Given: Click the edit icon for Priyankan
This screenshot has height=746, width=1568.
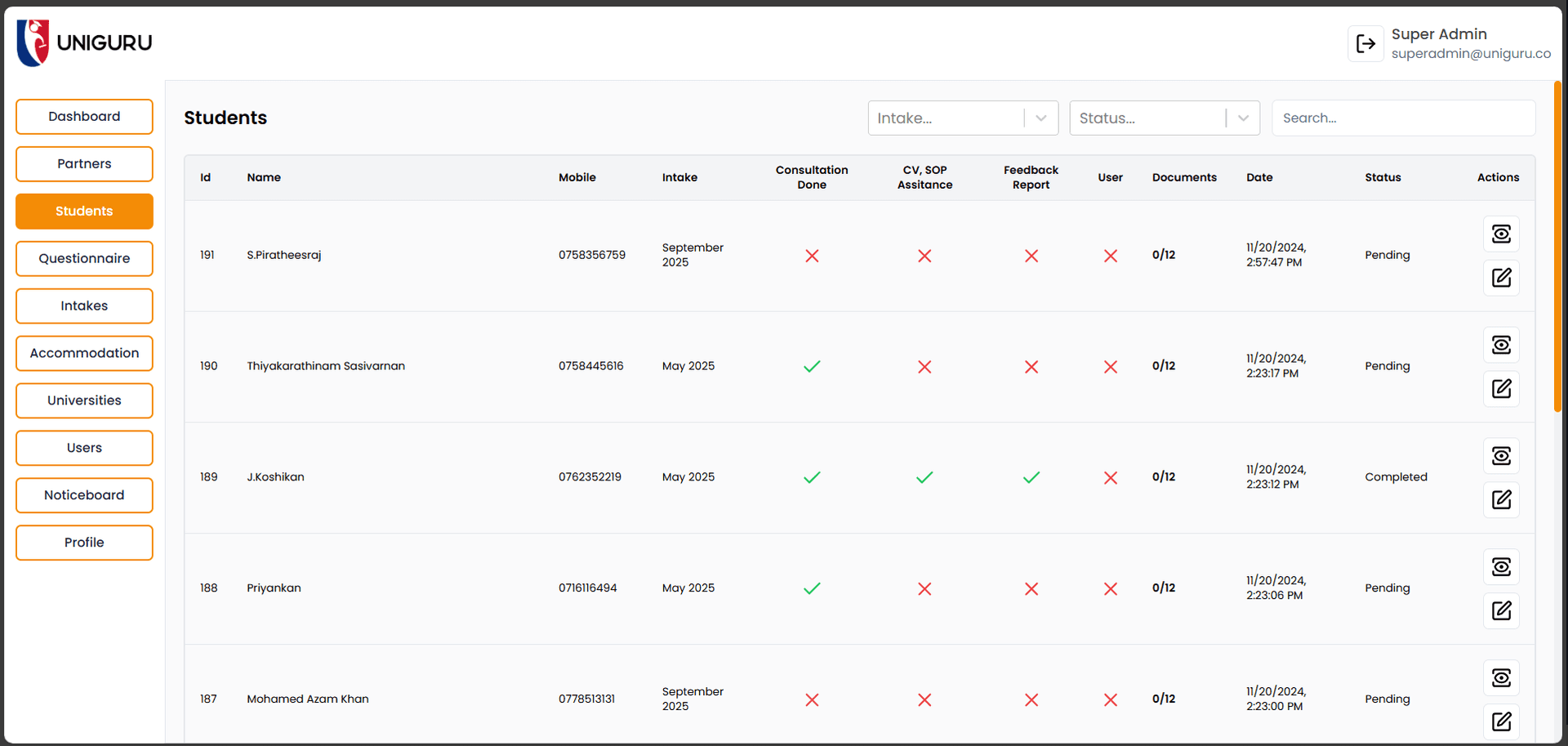Looking at the screenshot, I should point(1501,610).
